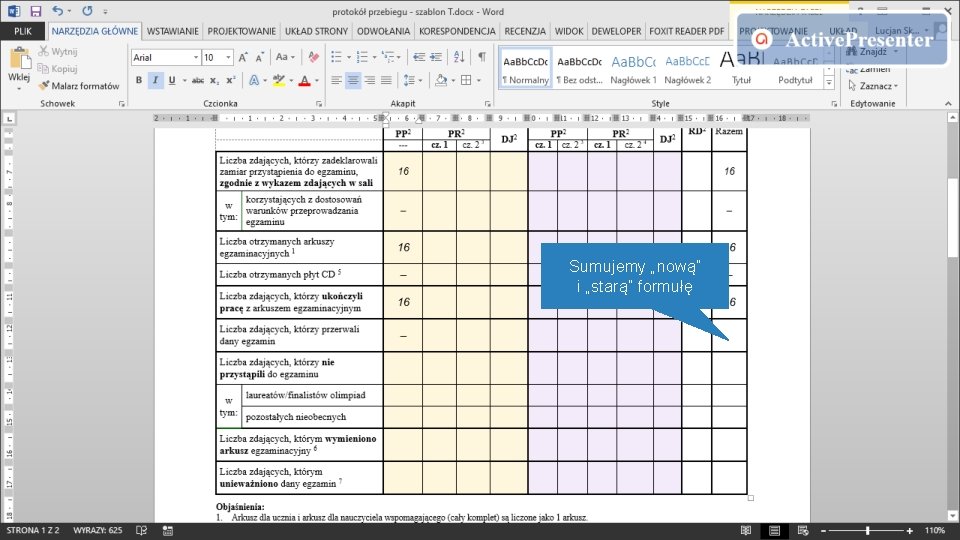Adjust the zoom slider handle

coord(868,531)
